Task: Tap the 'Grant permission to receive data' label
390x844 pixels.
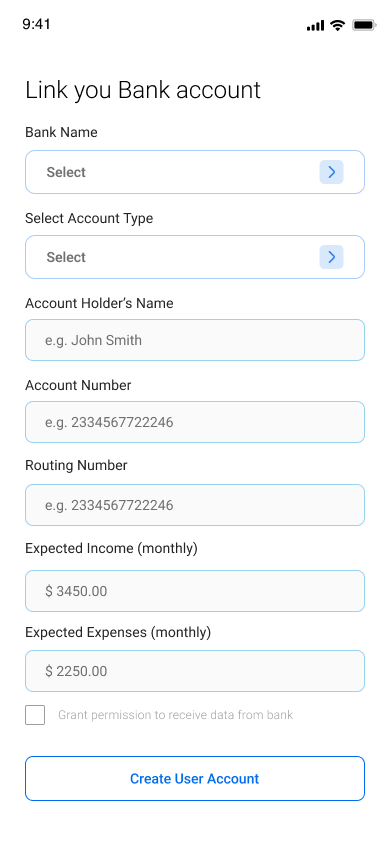Action: [x=175, y=715]
